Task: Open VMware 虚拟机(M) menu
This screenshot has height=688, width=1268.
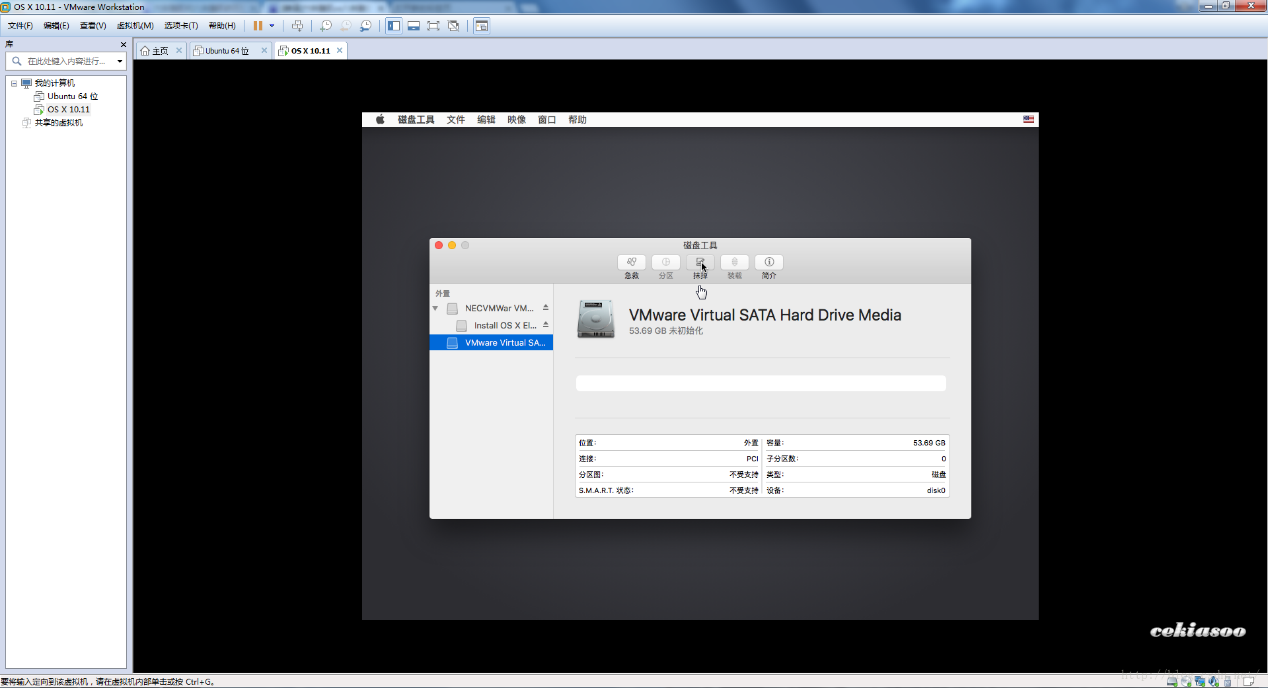Action: pyautogui.click(x=135, y=25)
